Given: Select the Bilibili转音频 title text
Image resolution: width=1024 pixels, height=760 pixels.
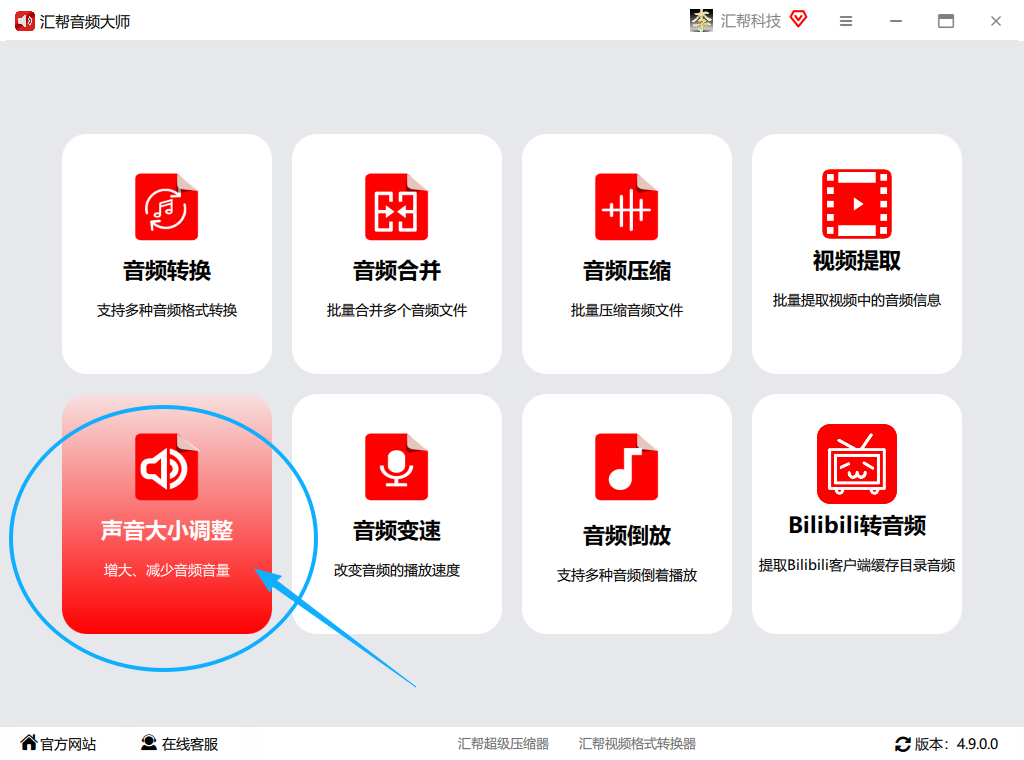Looking at the screenshot, I should point(857,525).
